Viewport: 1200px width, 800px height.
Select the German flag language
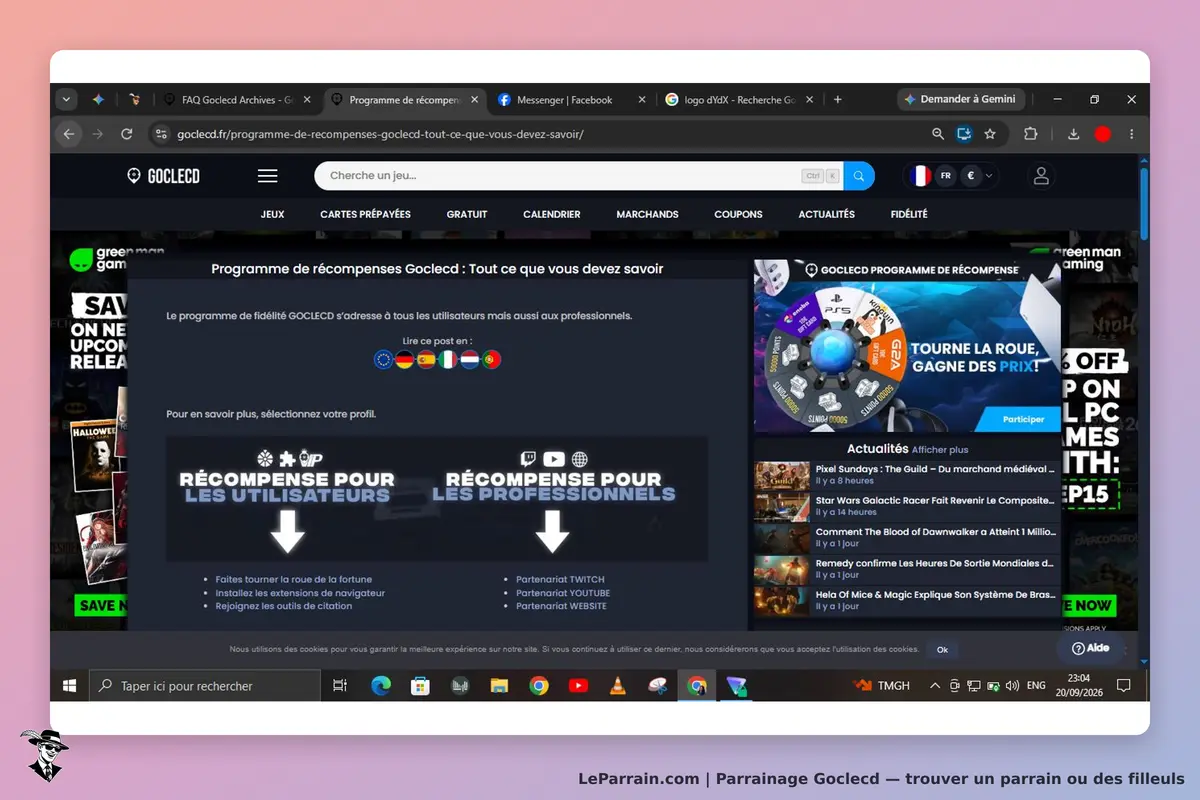[x=405, y=360]
